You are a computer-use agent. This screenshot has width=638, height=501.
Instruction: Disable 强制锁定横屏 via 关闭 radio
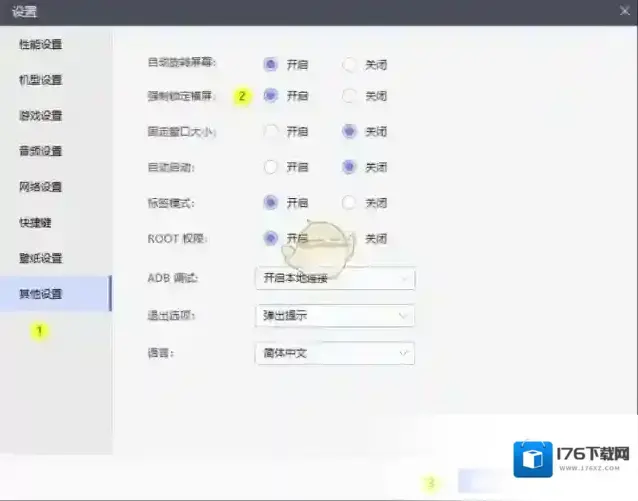point(349,96)
